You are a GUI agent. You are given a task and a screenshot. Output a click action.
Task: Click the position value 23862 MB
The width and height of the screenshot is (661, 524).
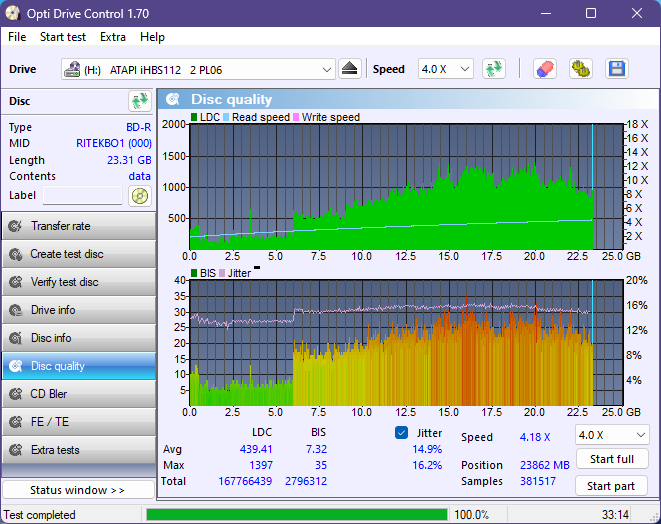tap(545, 465)
